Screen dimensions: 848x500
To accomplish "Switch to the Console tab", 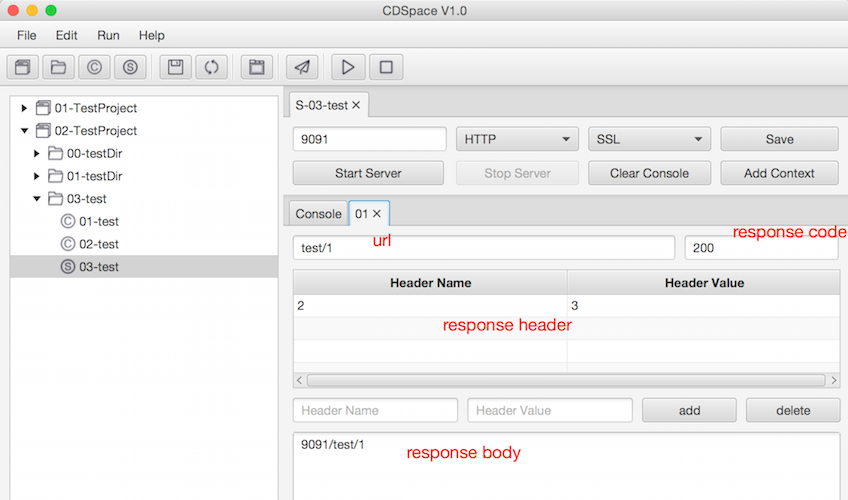I will click(318, 214).
